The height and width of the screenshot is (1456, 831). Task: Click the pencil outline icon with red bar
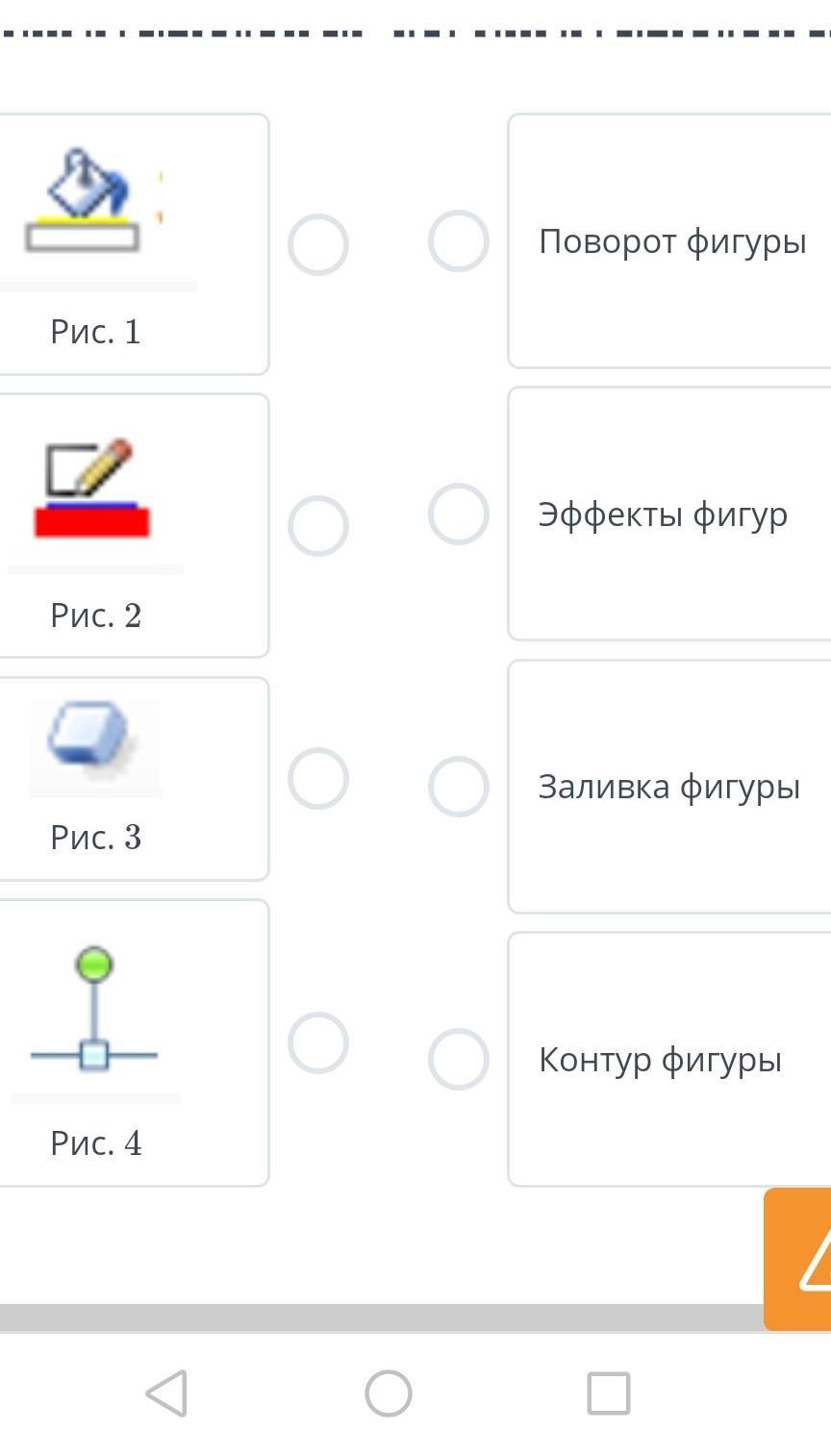[x=92, y=488]
